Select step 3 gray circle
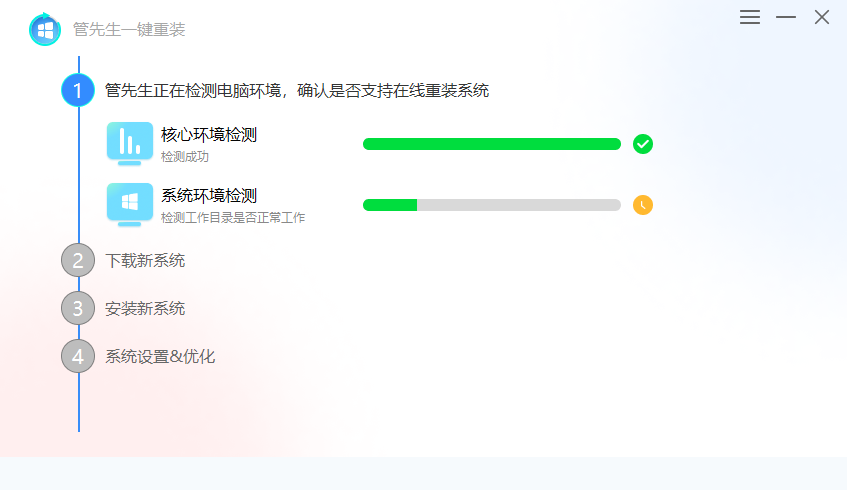The image size is (847, 490). tap(78, 308)
